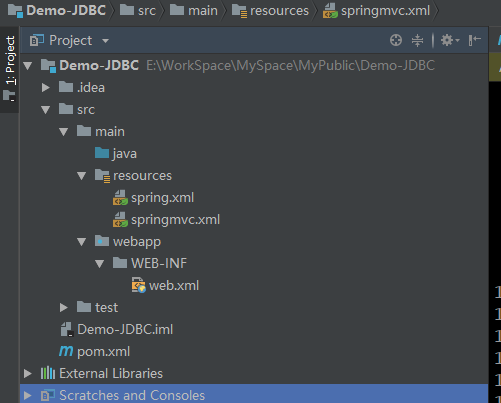Open the Project panel gear settings

click(450, 40)
